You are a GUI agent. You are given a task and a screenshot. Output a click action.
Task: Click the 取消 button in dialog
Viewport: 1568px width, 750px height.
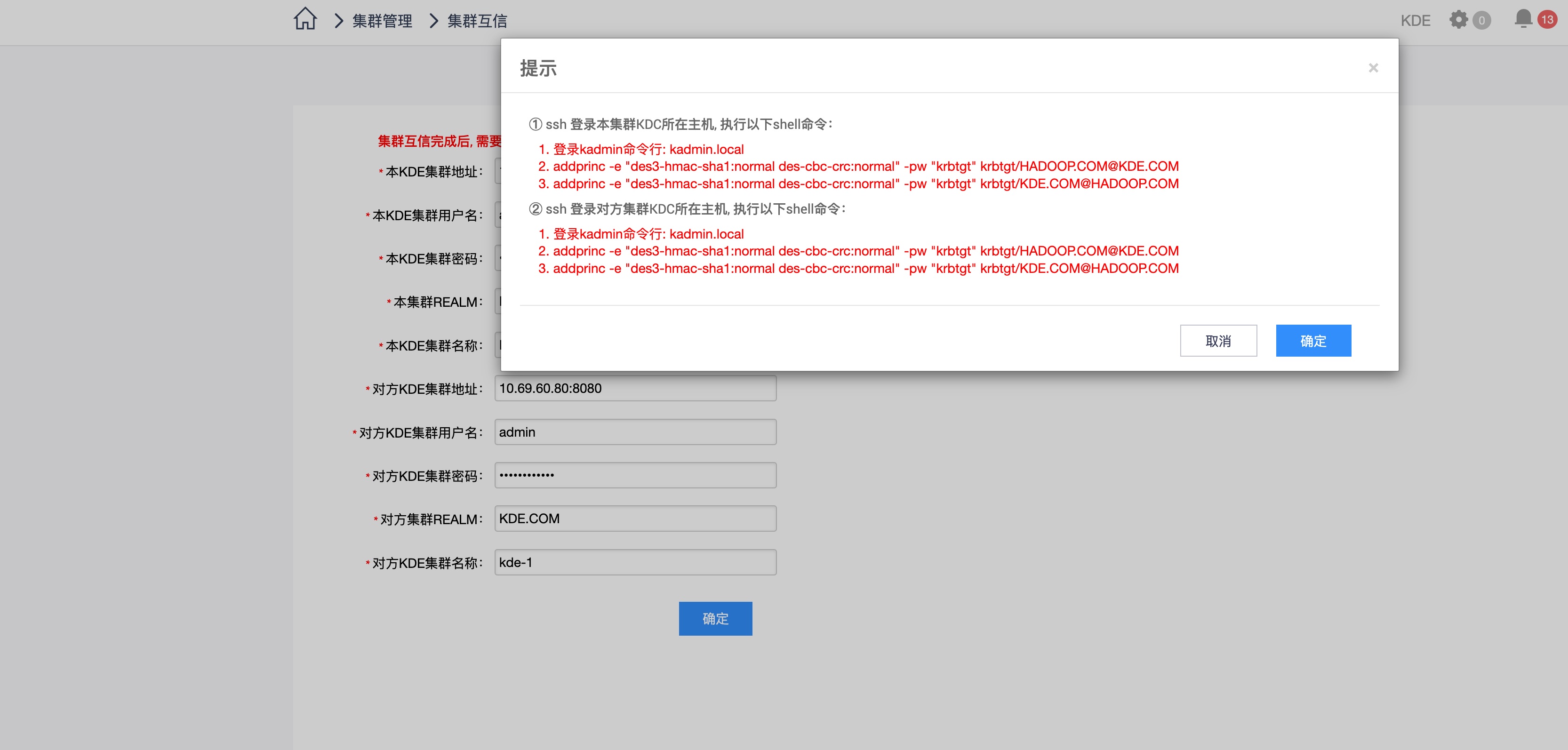(x=1218, y=340)
